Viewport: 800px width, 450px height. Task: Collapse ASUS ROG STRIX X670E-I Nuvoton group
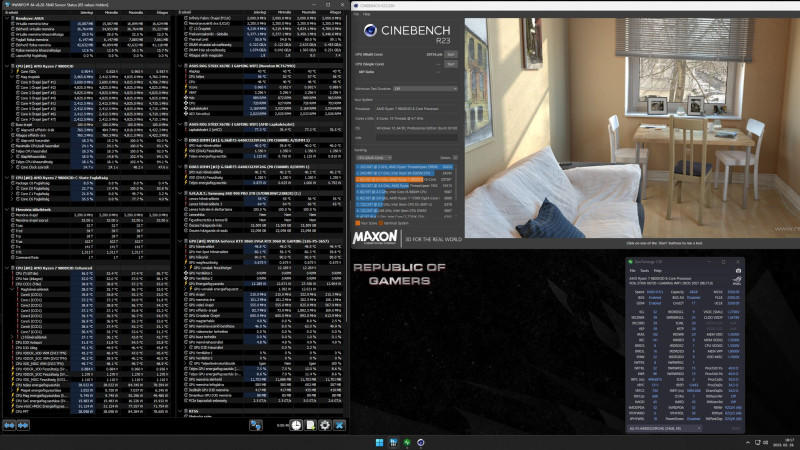tap(180, 66)
